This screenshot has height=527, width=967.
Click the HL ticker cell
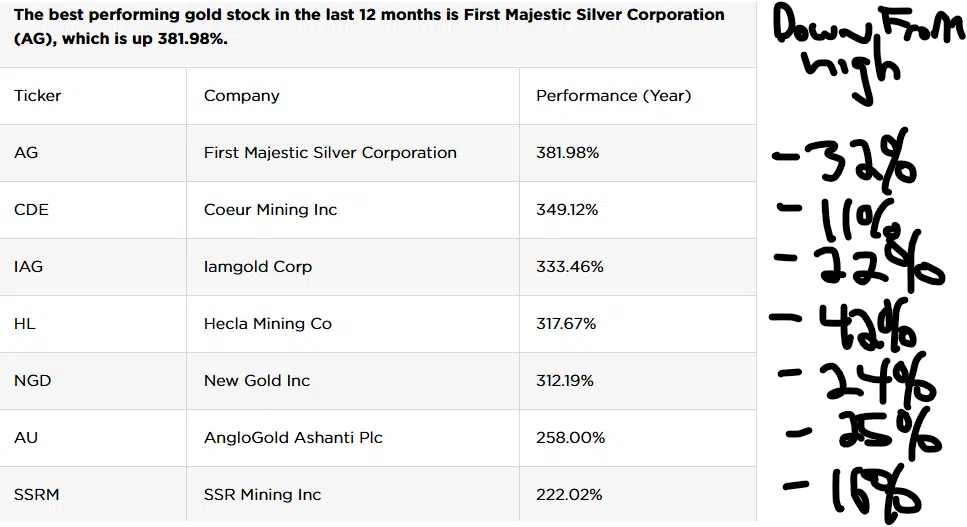click(x=25, y=324)
